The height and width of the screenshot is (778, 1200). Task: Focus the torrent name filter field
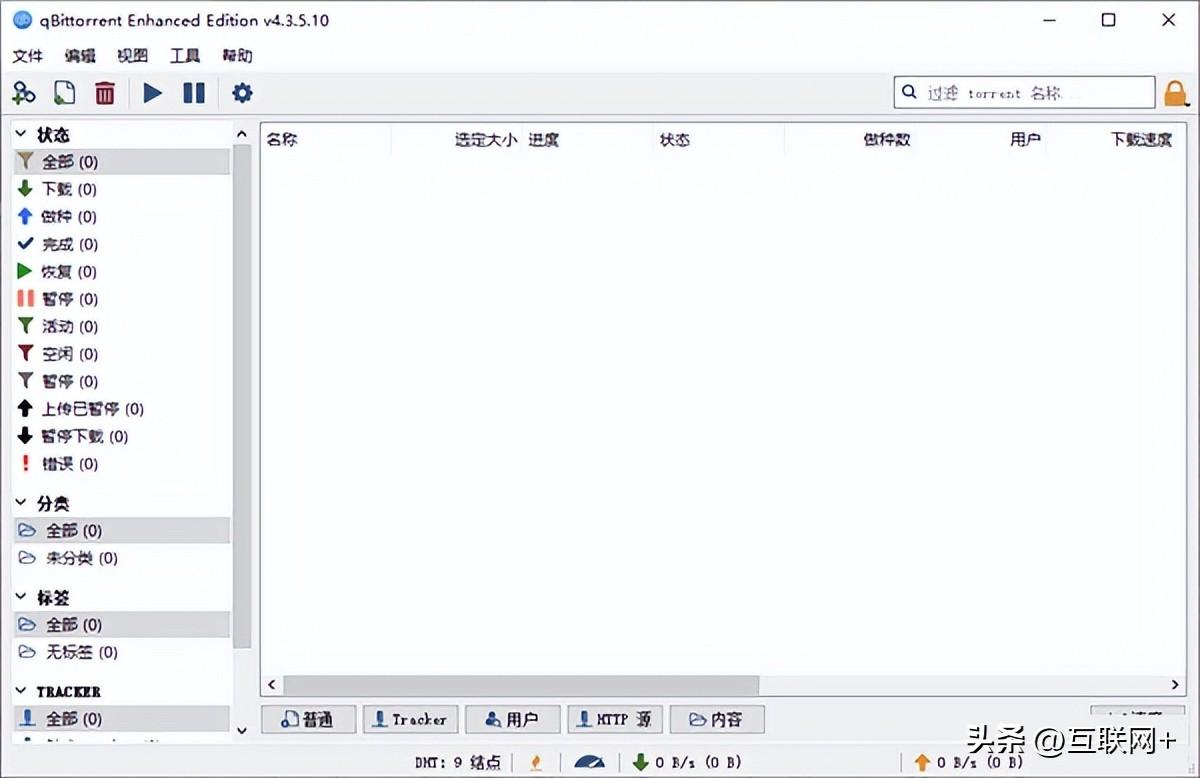pyautogui.click(x=1024, y=93)
